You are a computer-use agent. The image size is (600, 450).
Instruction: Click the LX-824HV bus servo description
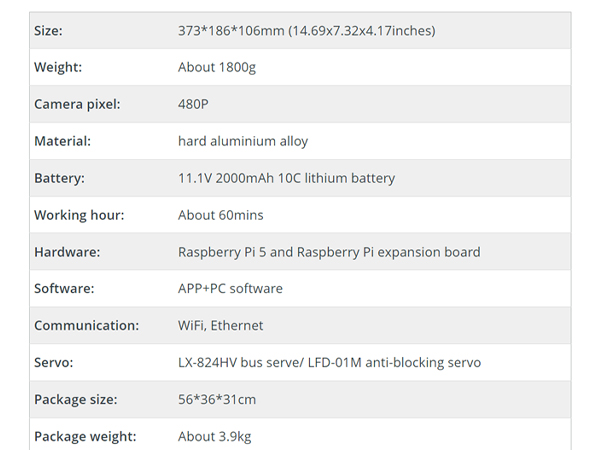coord(329,363)
